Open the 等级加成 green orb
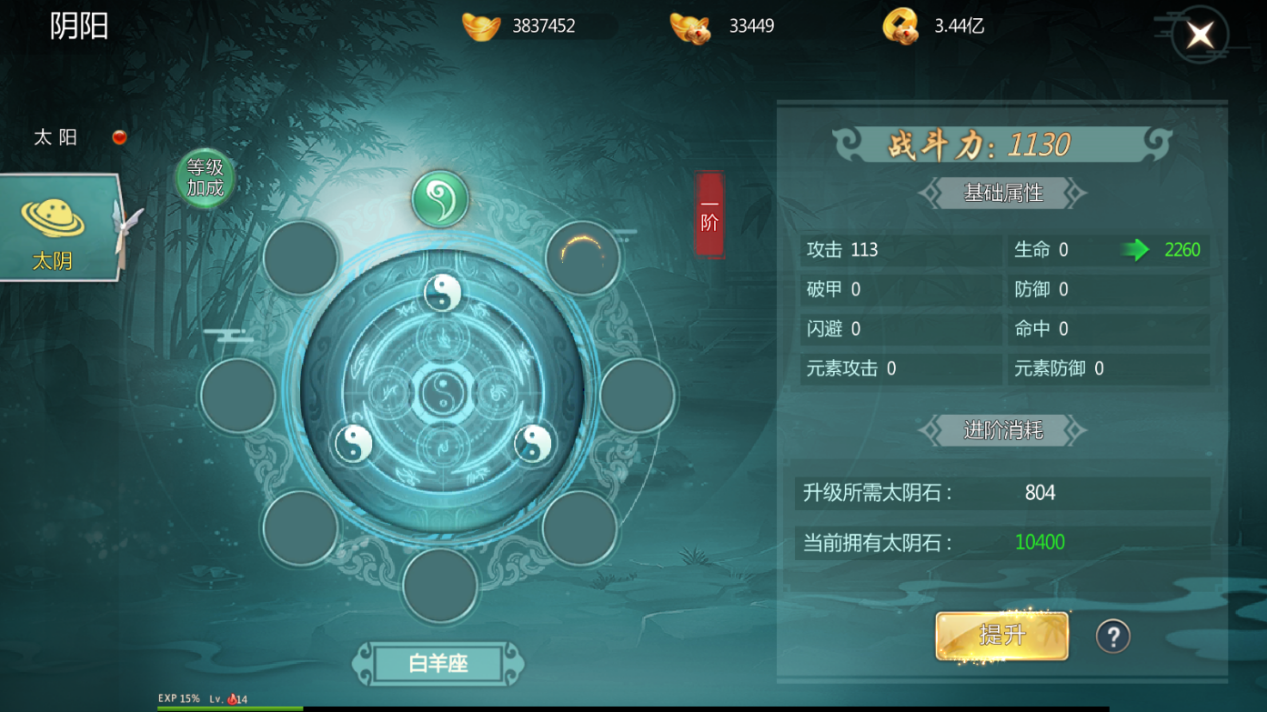Screen dimensions: 1267x712 [x=205, y=179]
